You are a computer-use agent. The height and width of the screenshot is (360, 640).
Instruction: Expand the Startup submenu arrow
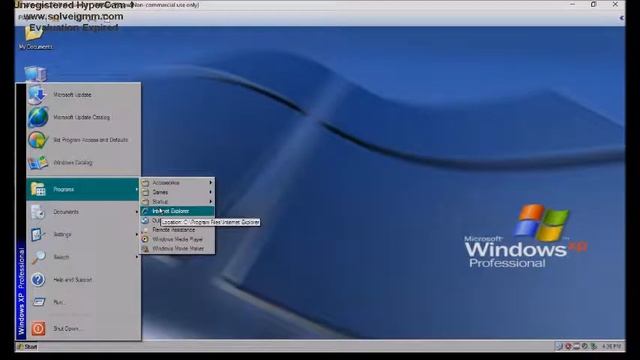[x=211, y=202]
